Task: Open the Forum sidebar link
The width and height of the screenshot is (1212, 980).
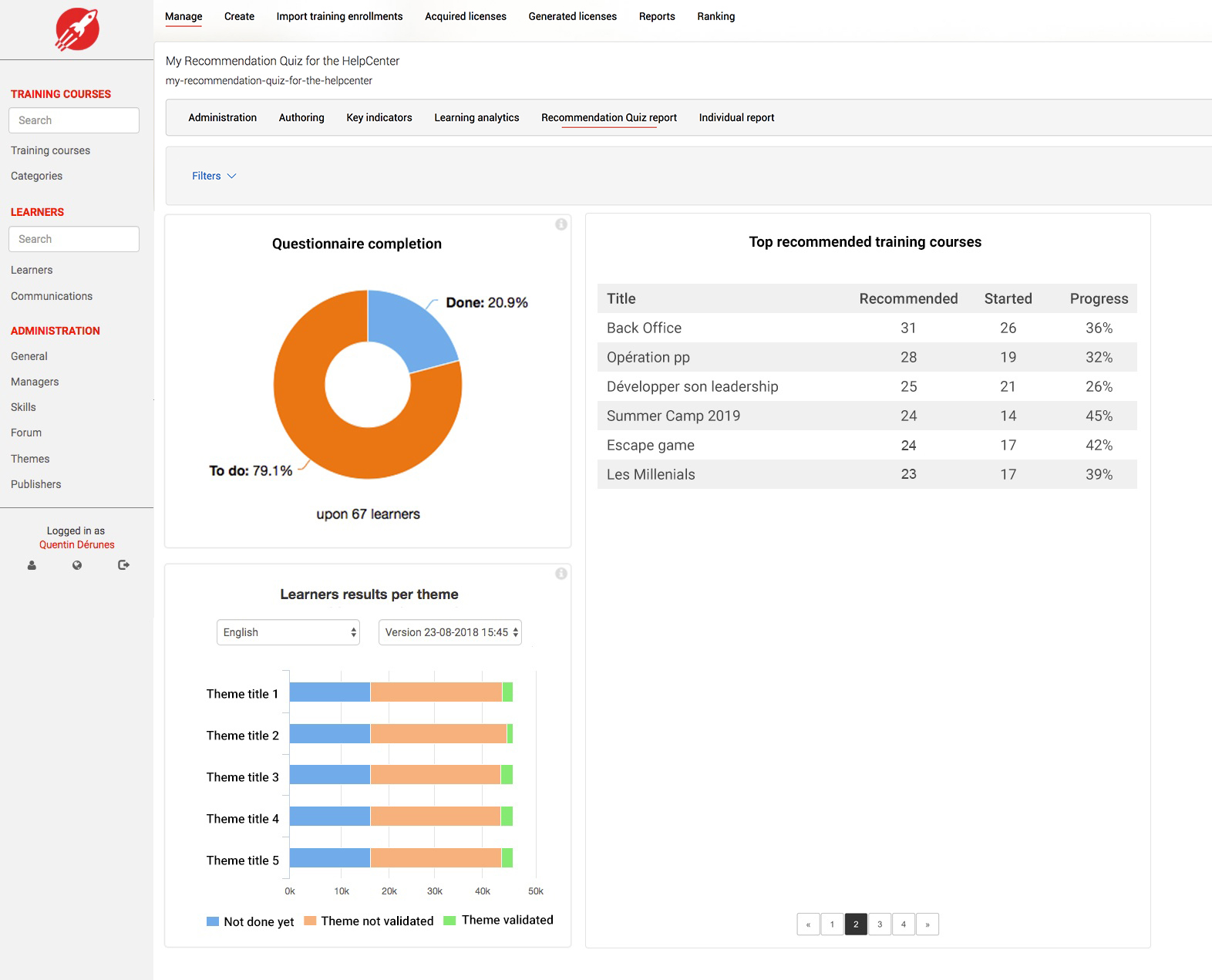Action: point(26,433)
